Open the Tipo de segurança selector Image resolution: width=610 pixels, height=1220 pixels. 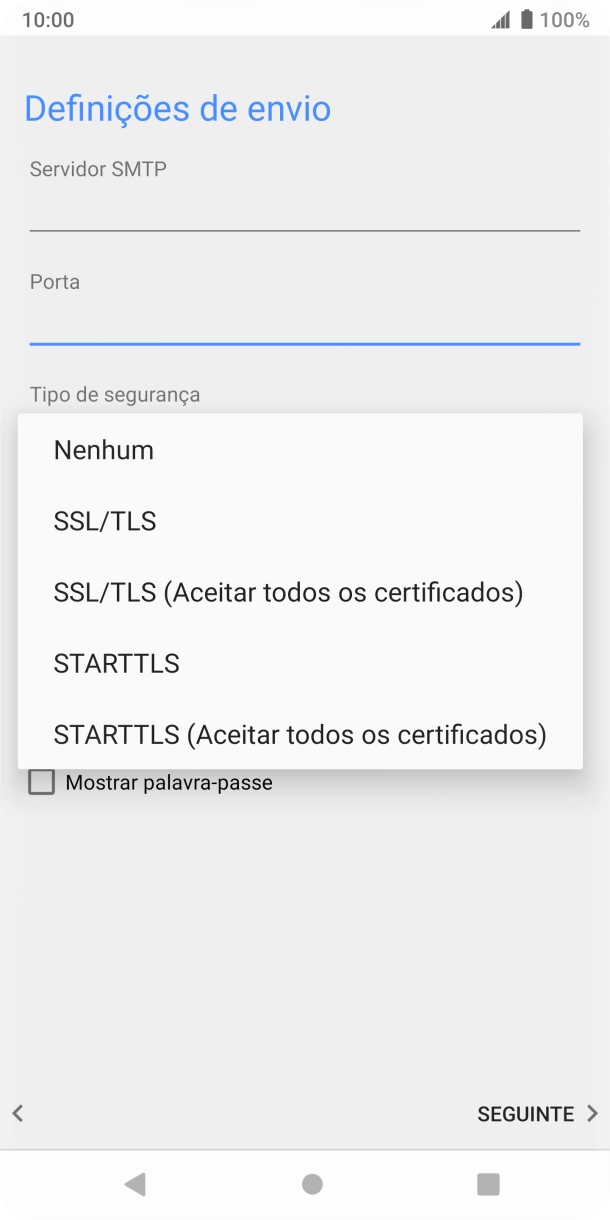[113, 395]
